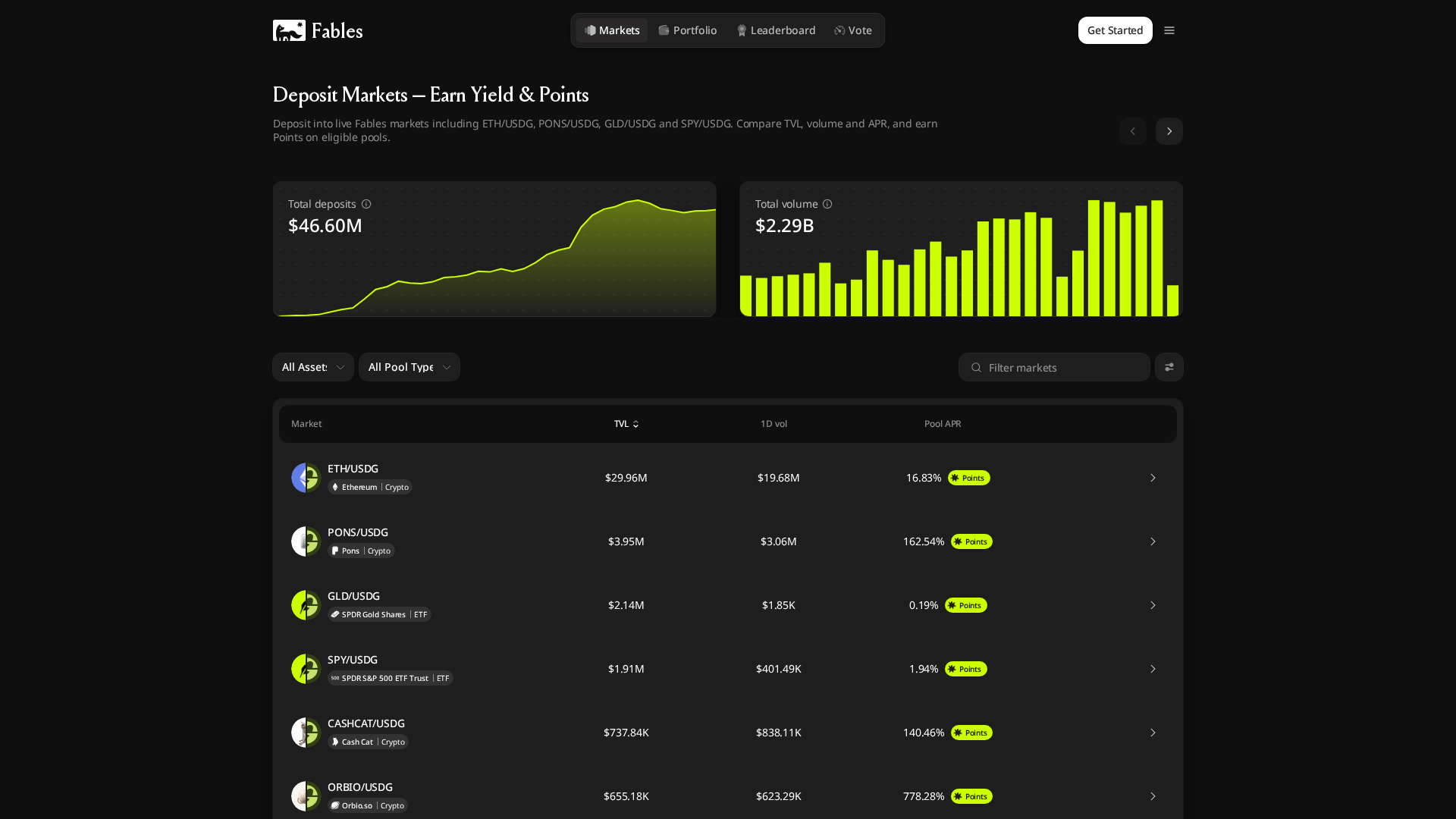Expand CASHCAT/USDG row chevron
Viewport: 1456px width, 819px height.
point(1153,733)
